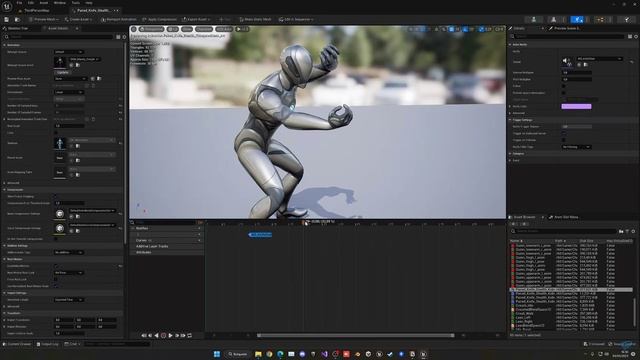Click the Make Static Mesh button

click(255, 19)
